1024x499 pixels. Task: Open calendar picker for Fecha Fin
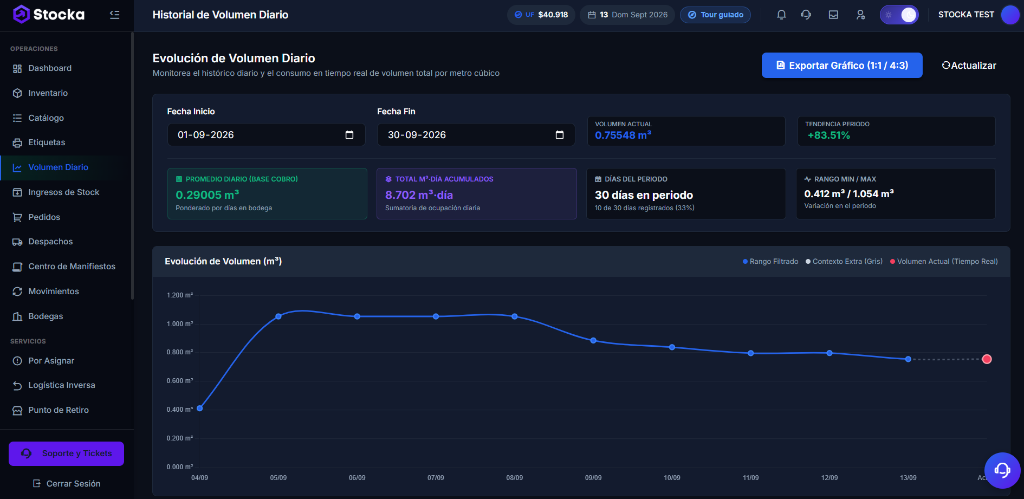[559, 135]
